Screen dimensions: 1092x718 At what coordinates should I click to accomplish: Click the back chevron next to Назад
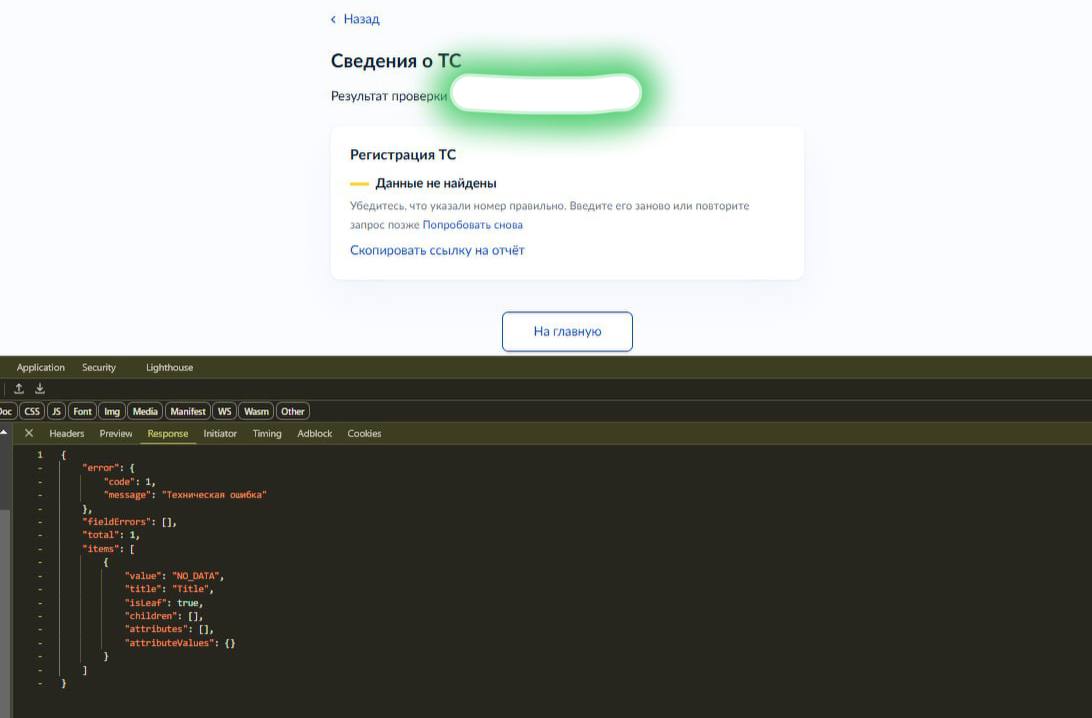[x=334, y=19]
